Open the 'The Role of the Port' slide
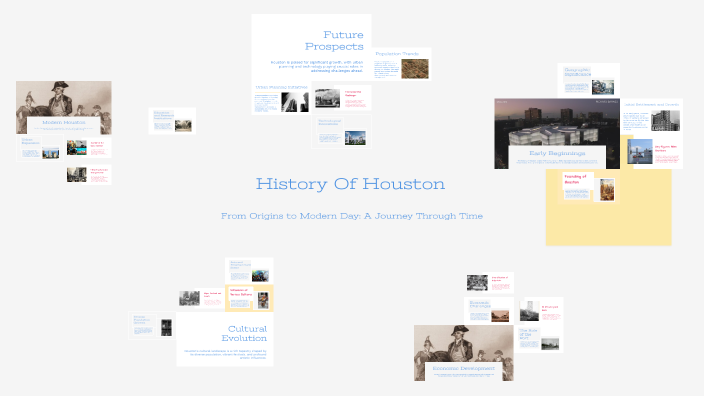Image resolution: width=704 pixels, height=396 pixels. (x=539, y=339)
